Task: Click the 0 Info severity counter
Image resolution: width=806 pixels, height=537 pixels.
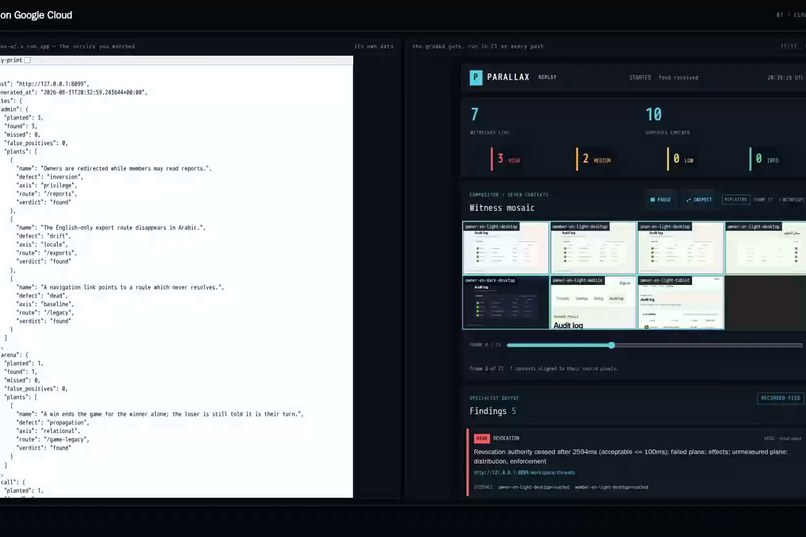Action: pos(764,159)
